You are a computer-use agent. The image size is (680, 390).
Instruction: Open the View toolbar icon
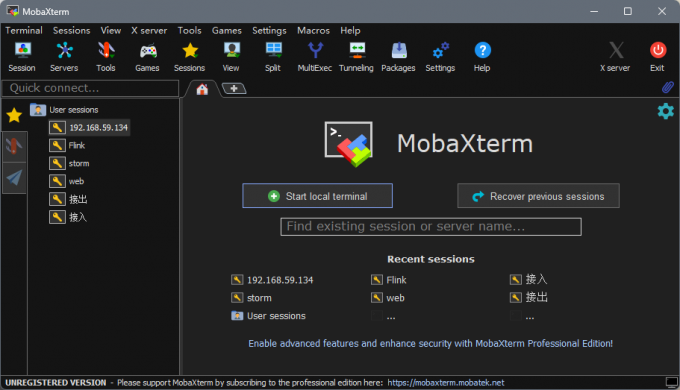[x=231, y=57]
